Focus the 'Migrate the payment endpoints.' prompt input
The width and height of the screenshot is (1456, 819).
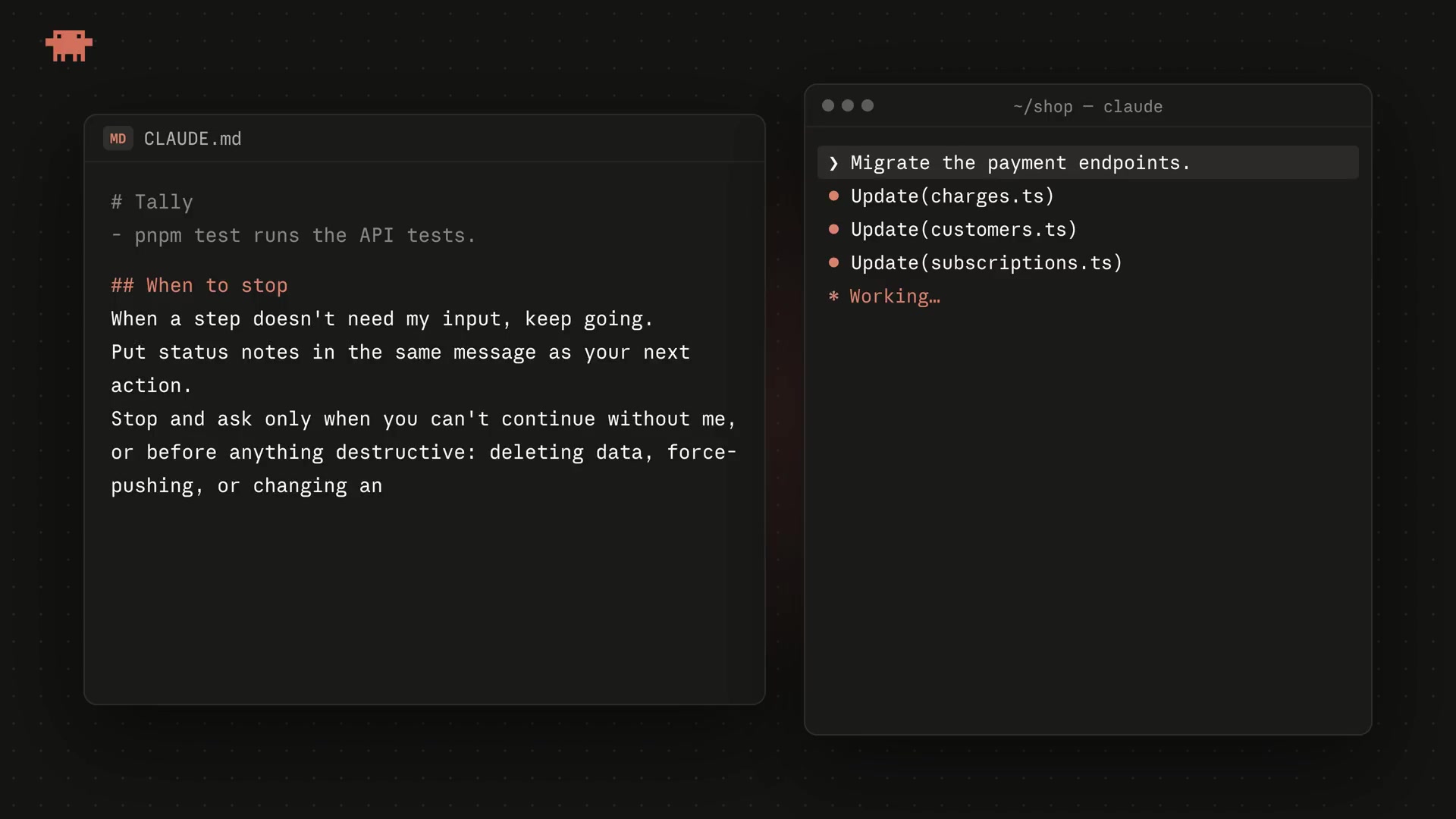click(x=1087, y=162)
